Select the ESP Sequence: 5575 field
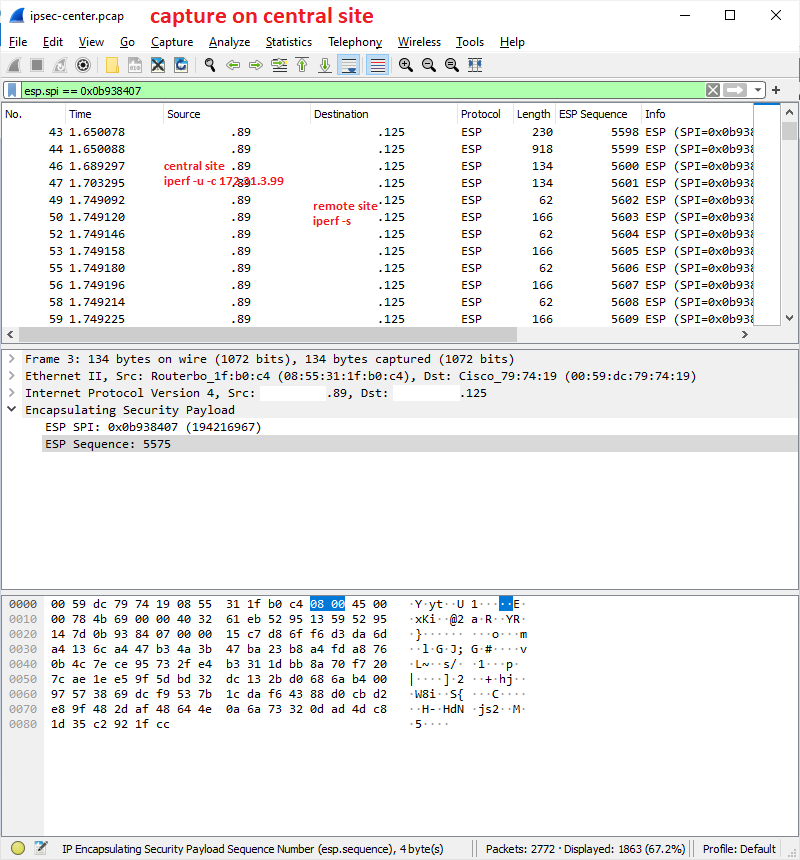The image size is (800, 860). point(419,444)
